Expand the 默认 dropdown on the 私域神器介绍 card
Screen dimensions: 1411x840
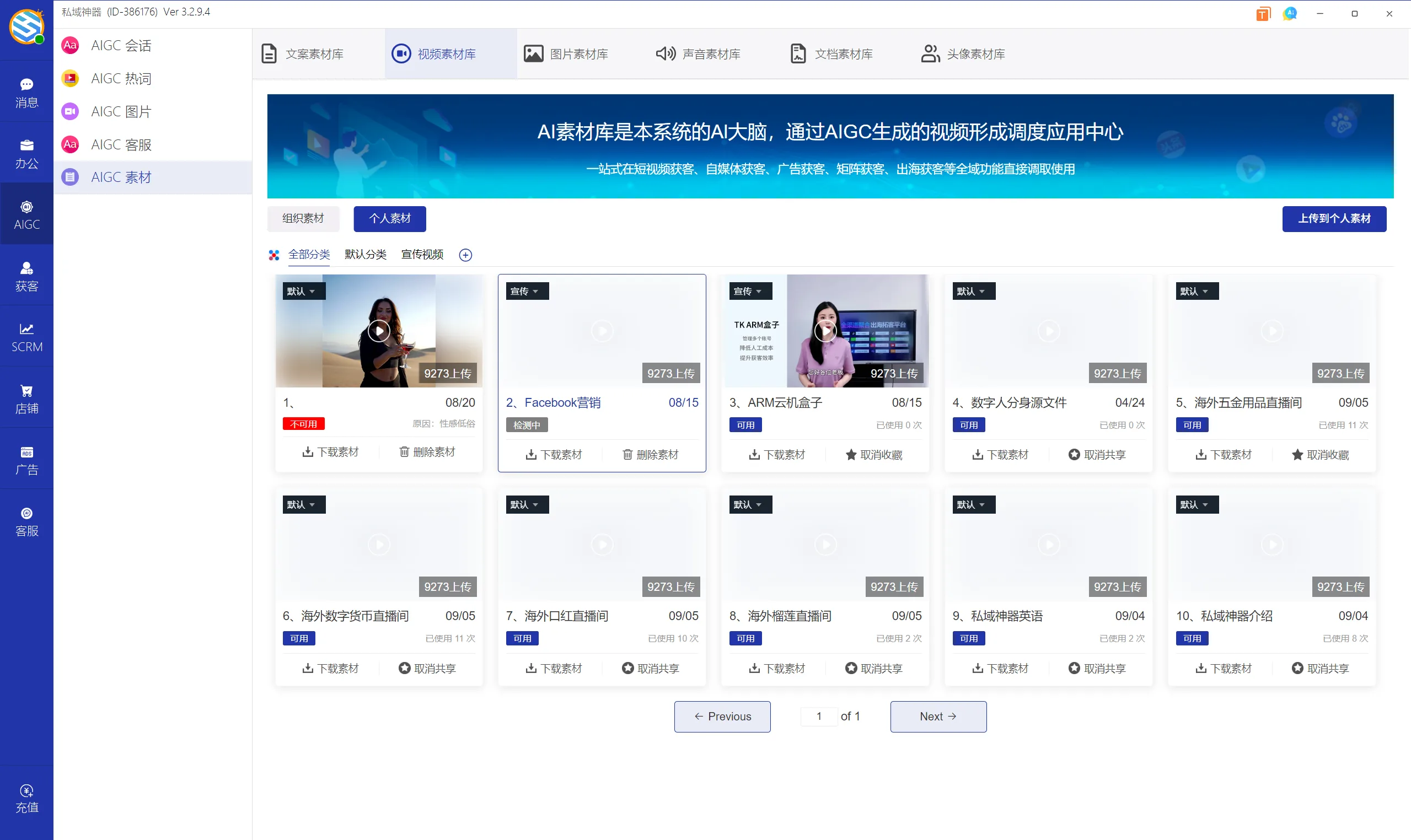coord(1197,504)
